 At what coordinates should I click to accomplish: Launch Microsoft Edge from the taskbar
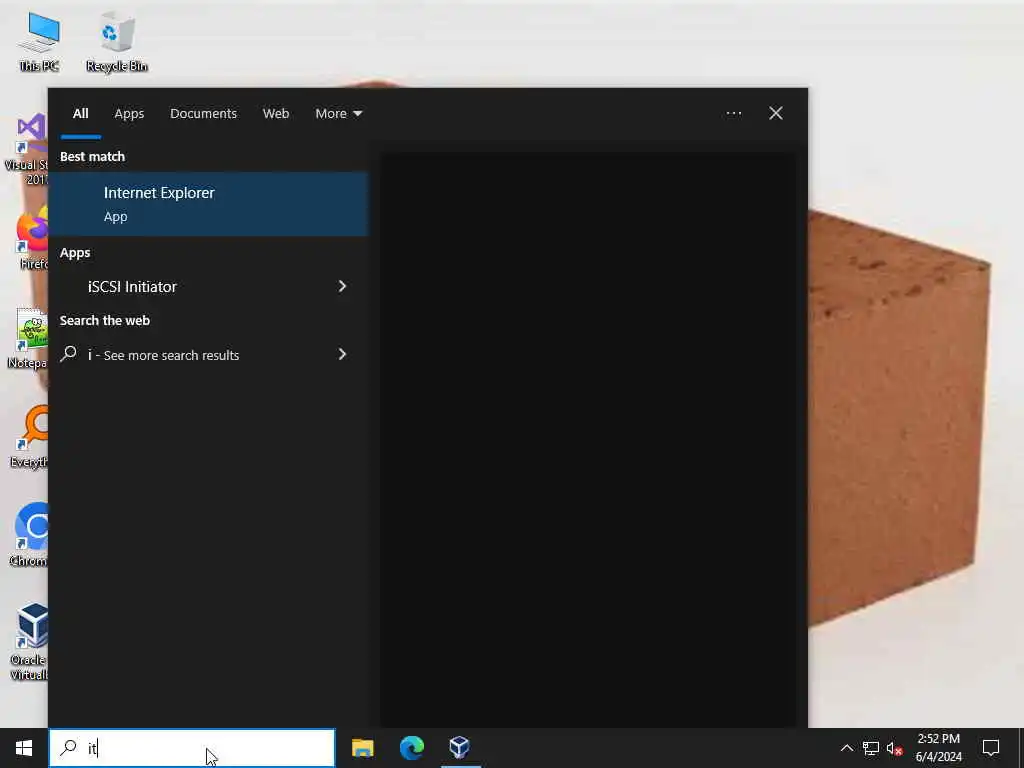411,748
